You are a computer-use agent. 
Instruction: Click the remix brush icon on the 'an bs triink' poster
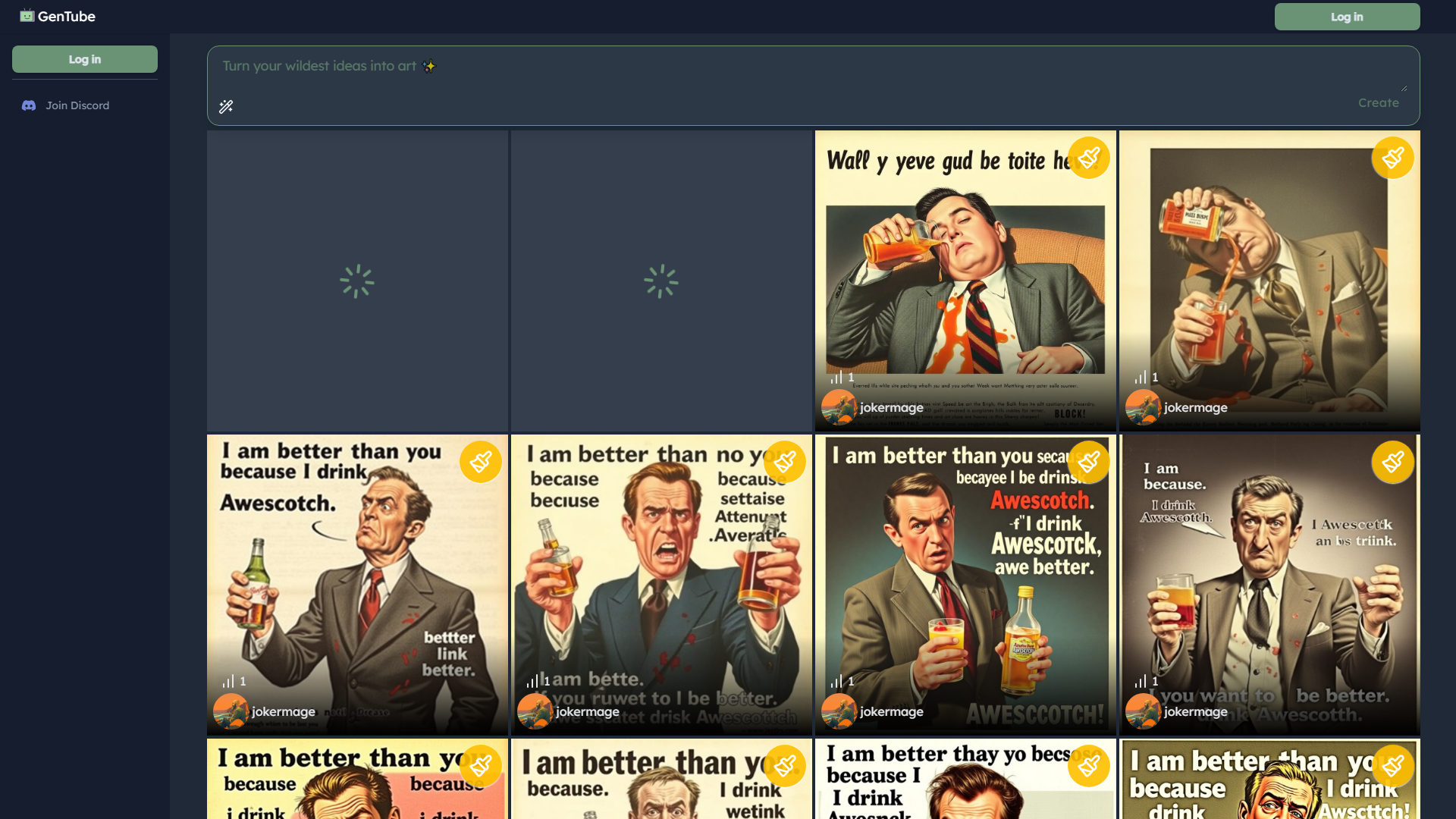click(x=1393, y=462)
